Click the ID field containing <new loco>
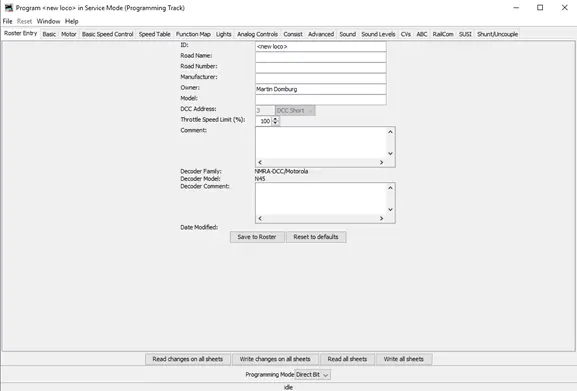Viewport: 577px width, 391px height. point(321,46)
